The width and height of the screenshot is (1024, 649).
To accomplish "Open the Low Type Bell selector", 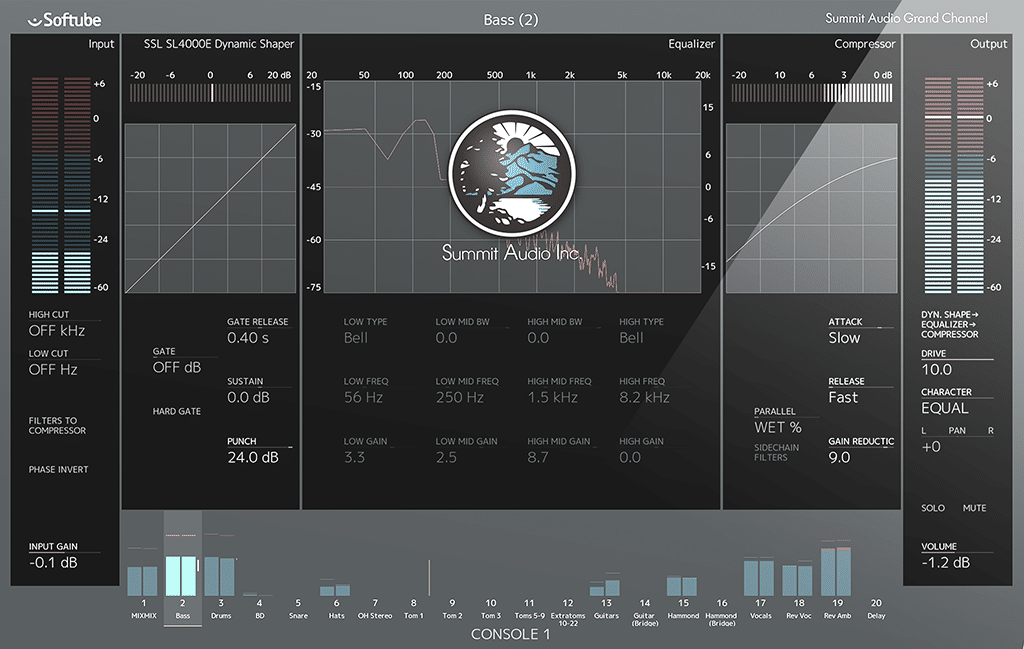I will tap(356, 338).
